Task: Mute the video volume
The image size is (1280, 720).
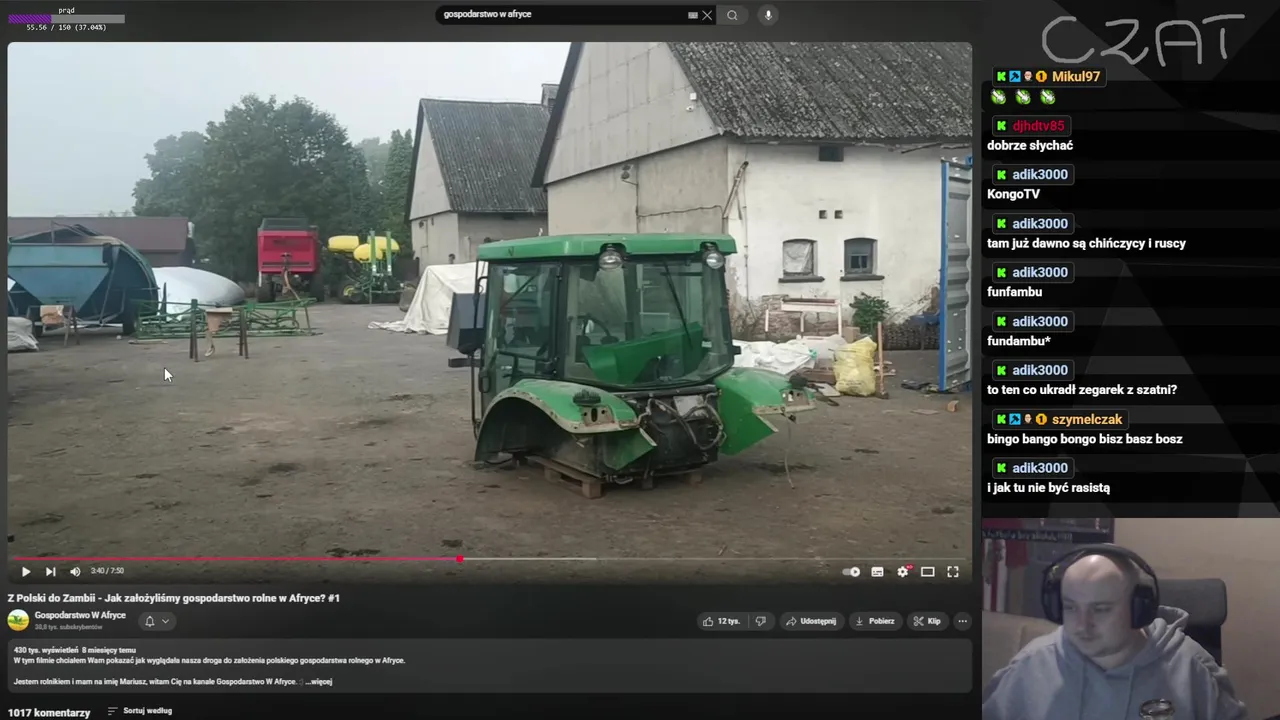Action: (75, 572)
